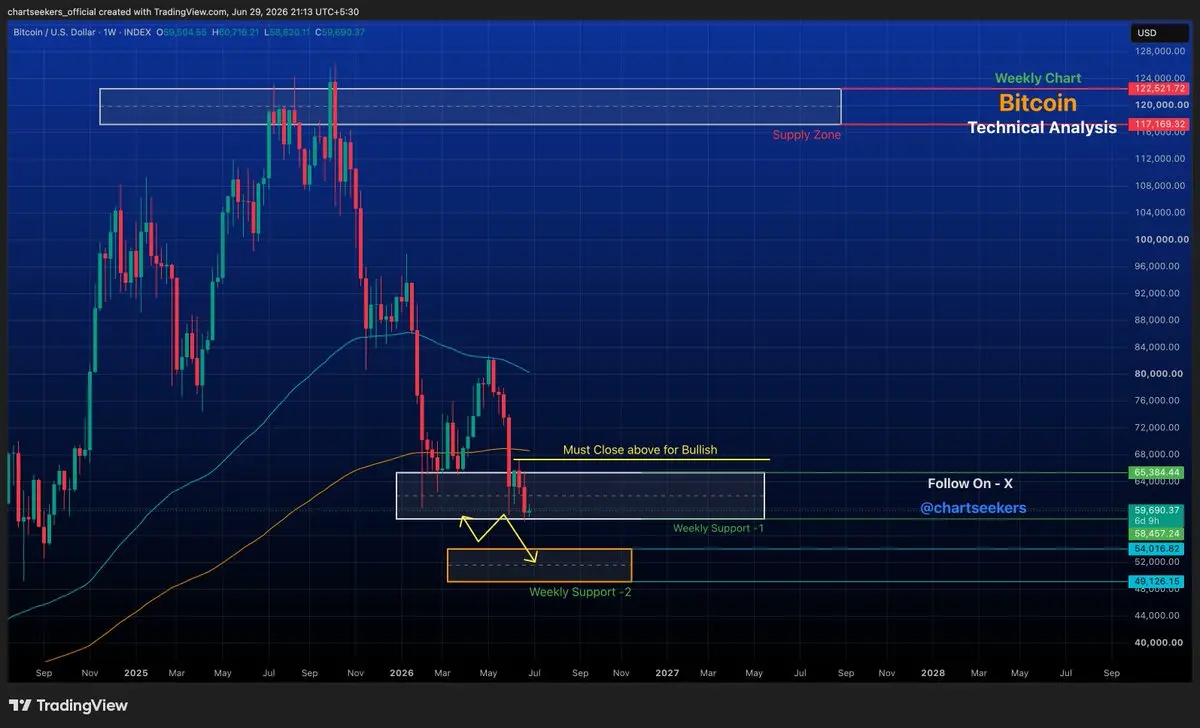
Task: Click the 40,000.00 price axis label
Action: click(x=1160, y=642)
